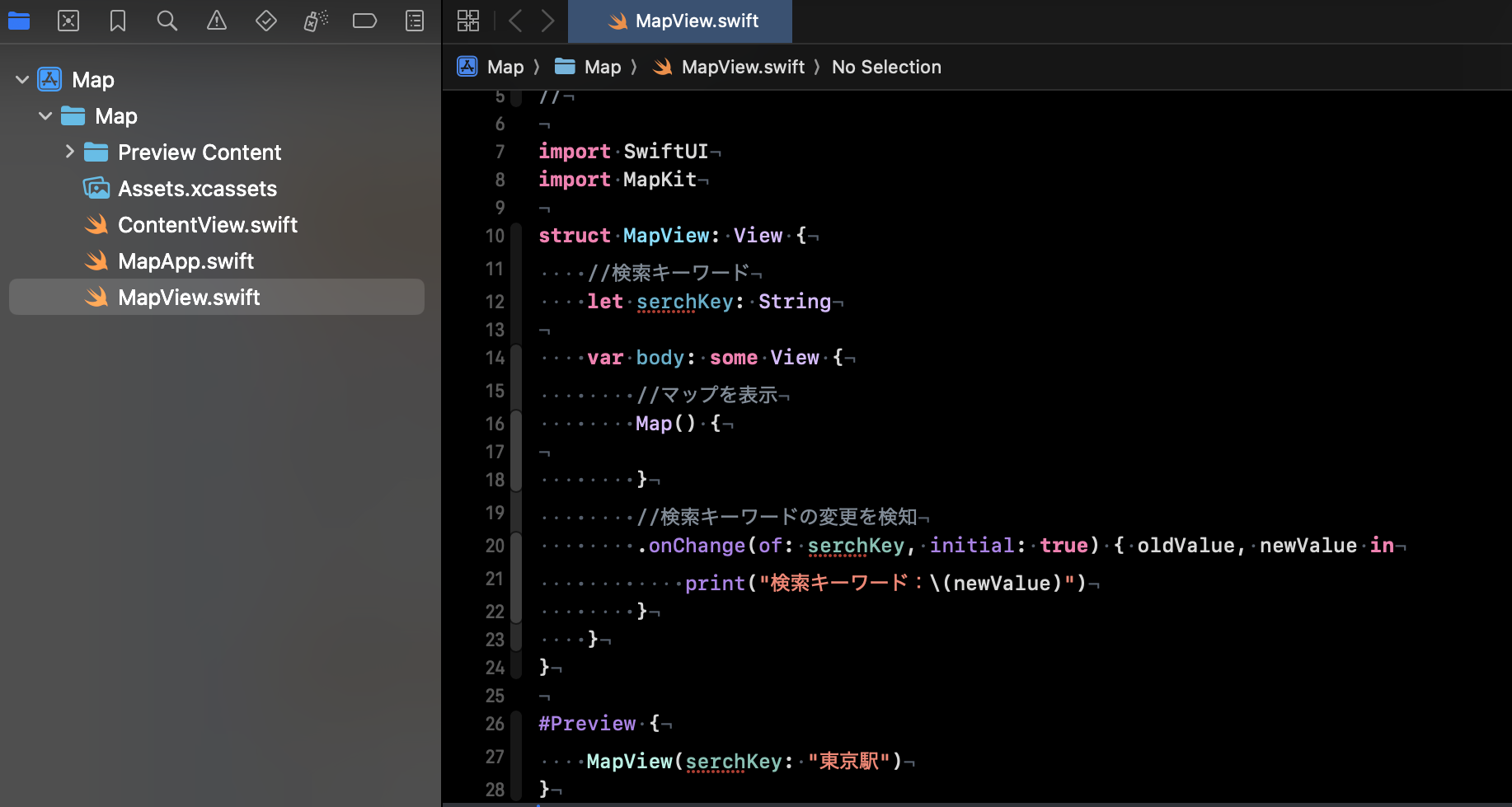
Task: Open MapApp.swift from the navigator
Action: tap(185, 260)
